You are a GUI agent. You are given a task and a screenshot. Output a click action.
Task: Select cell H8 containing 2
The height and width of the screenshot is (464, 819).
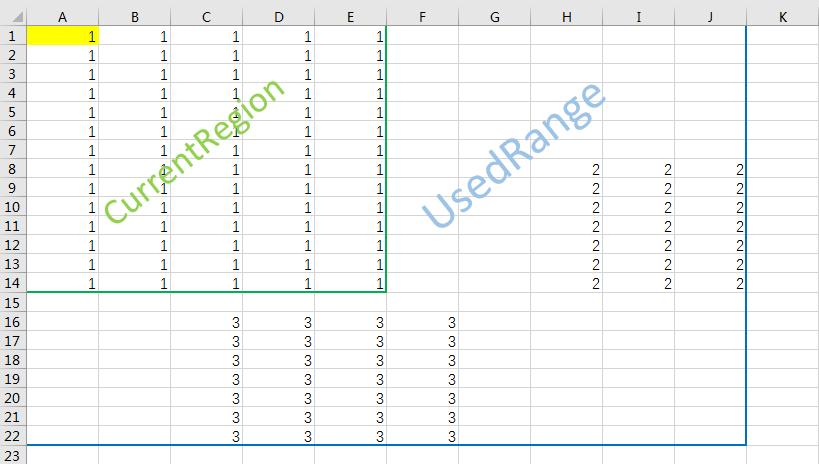point(567,169)
